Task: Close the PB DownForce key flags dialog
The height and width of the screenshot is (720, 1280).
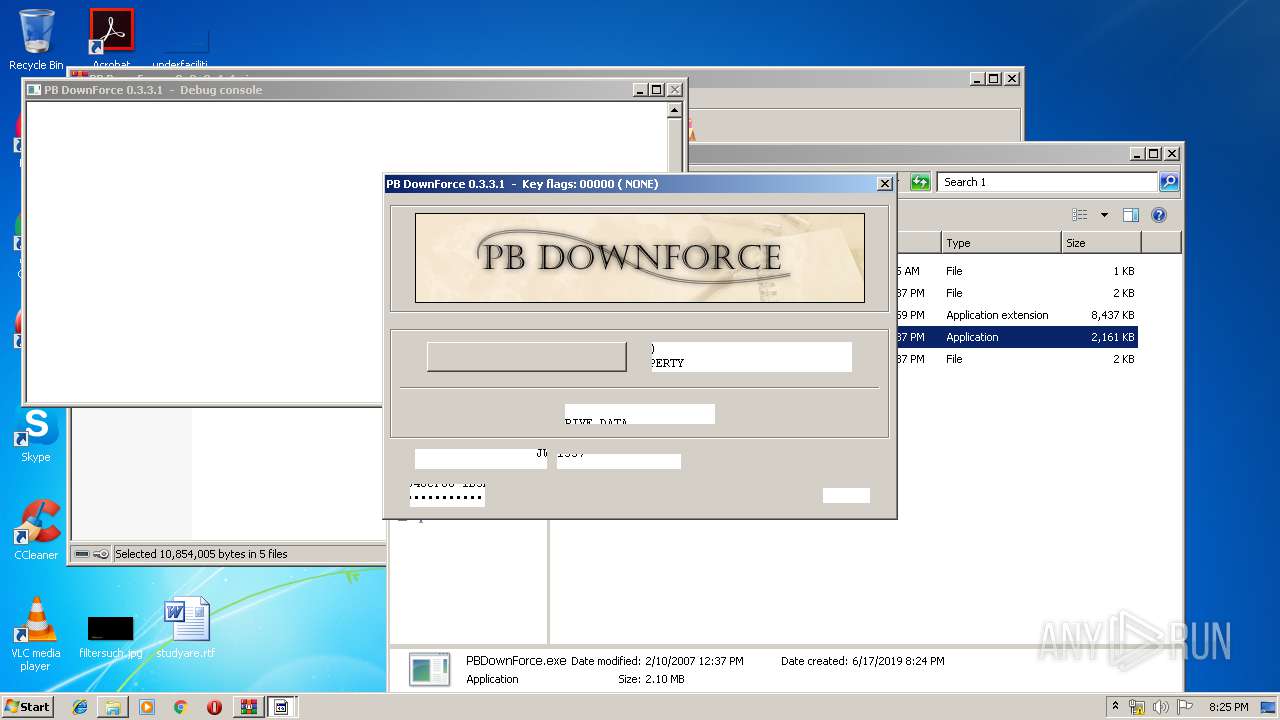Action: click(x=884, y=184)
